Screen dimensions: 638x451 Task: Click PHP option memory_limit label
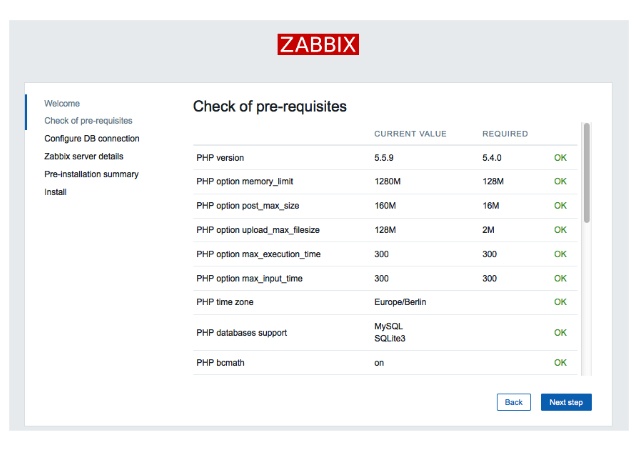coord(245,182)
